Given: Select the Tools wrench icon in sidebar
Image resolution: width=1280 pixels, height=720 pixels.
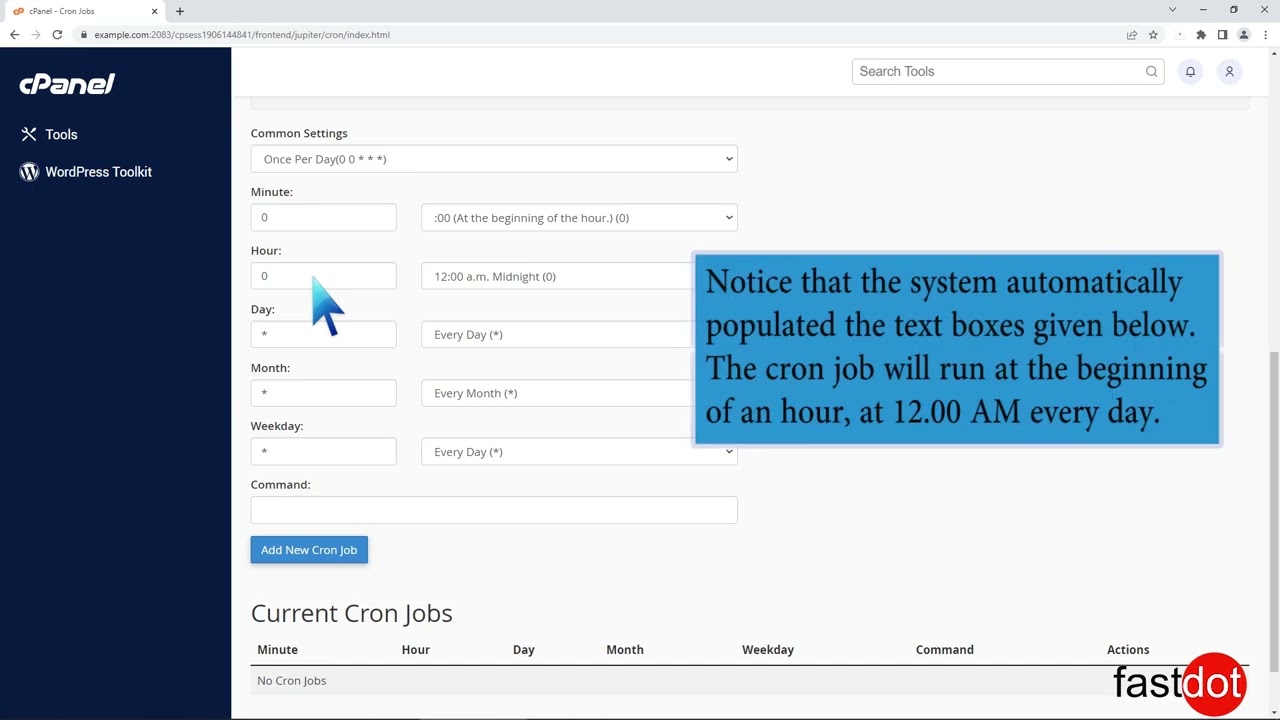Looking at the screenshot, I should click(x=29, y=134).
